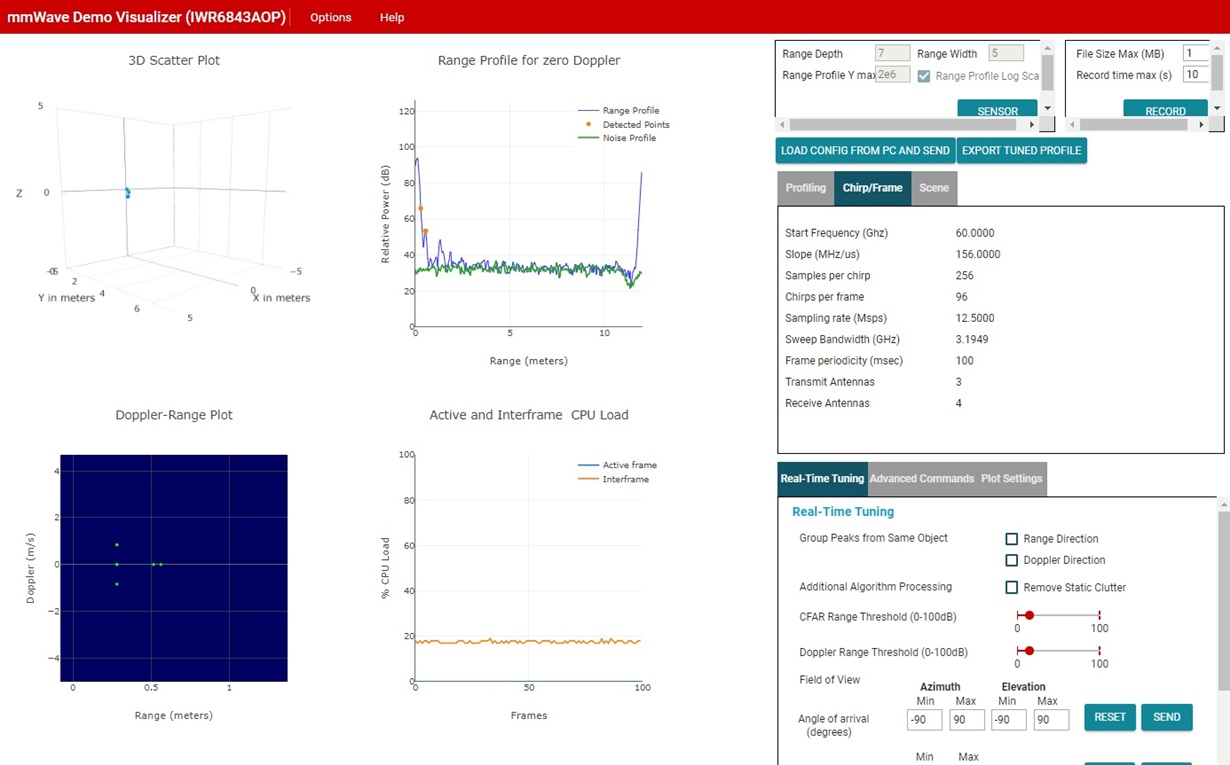Enable Doppler Direction peak grouping
Viewport: 1230px width, 765px height.
(1012, 561)
